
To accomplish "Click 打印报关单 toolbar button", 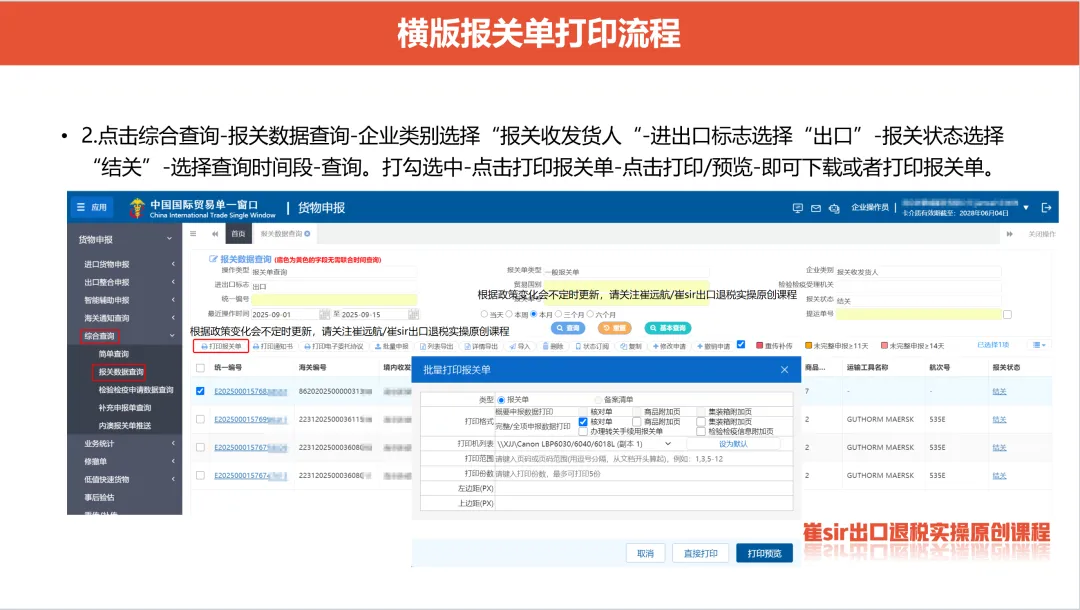I will [x=220, y=346].
